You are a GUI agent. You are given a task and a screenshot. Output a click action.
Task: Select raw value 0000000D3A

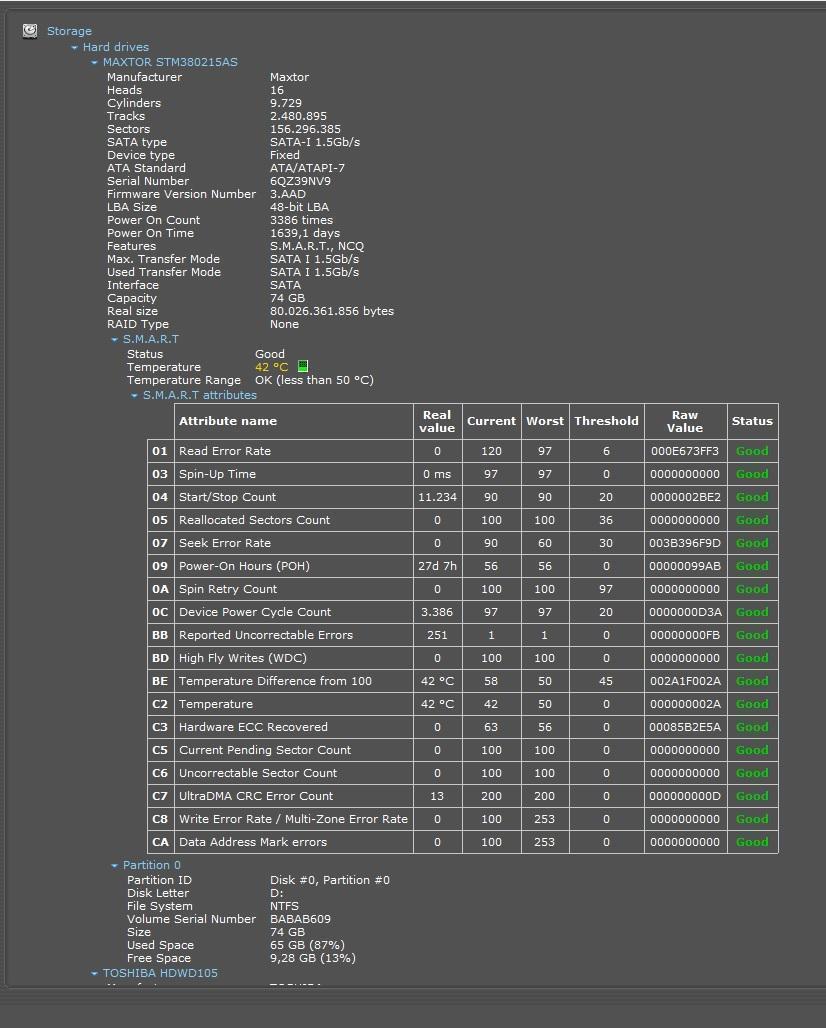pos(685,612)
